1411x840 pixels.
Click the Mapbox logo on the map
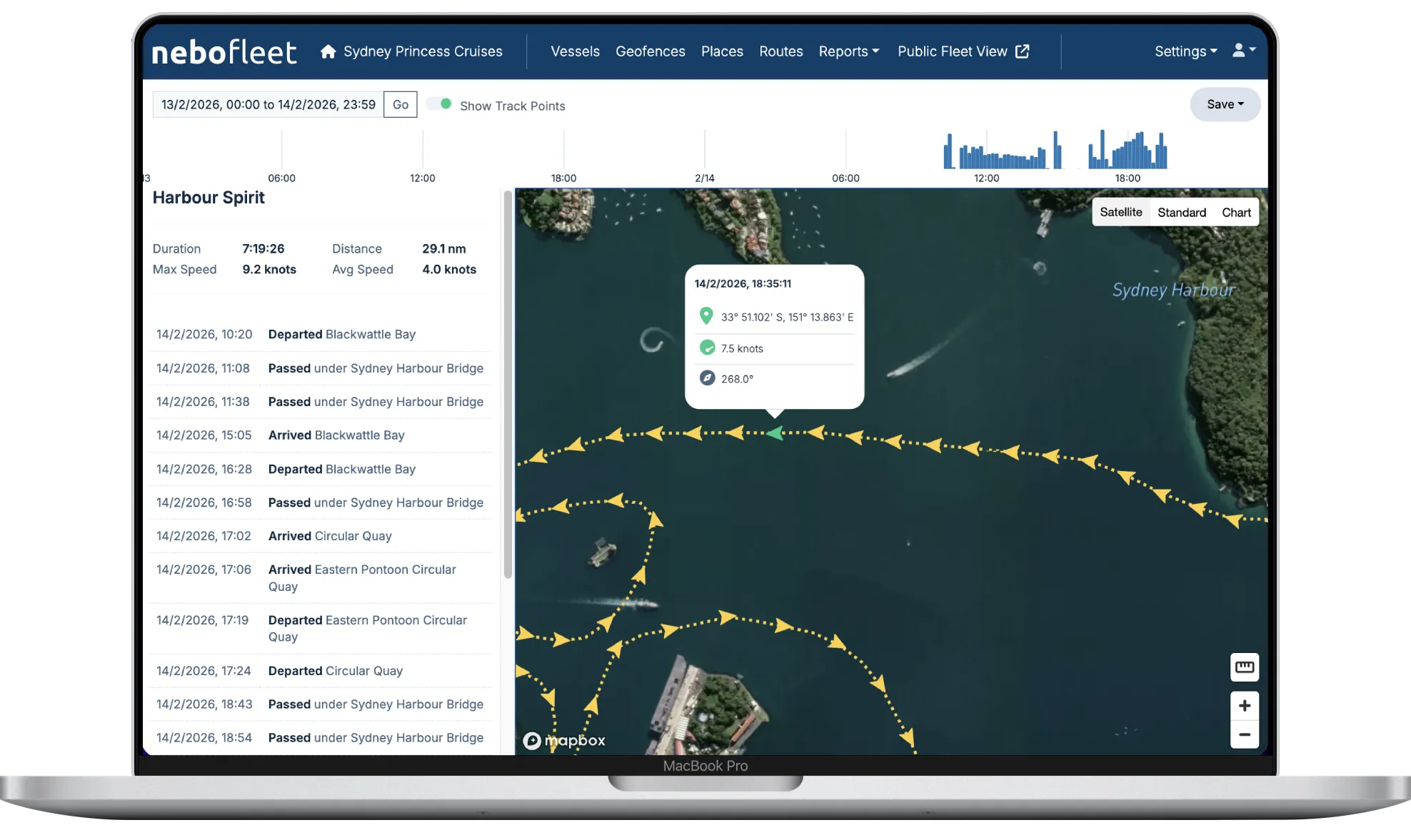coord(564,740)
